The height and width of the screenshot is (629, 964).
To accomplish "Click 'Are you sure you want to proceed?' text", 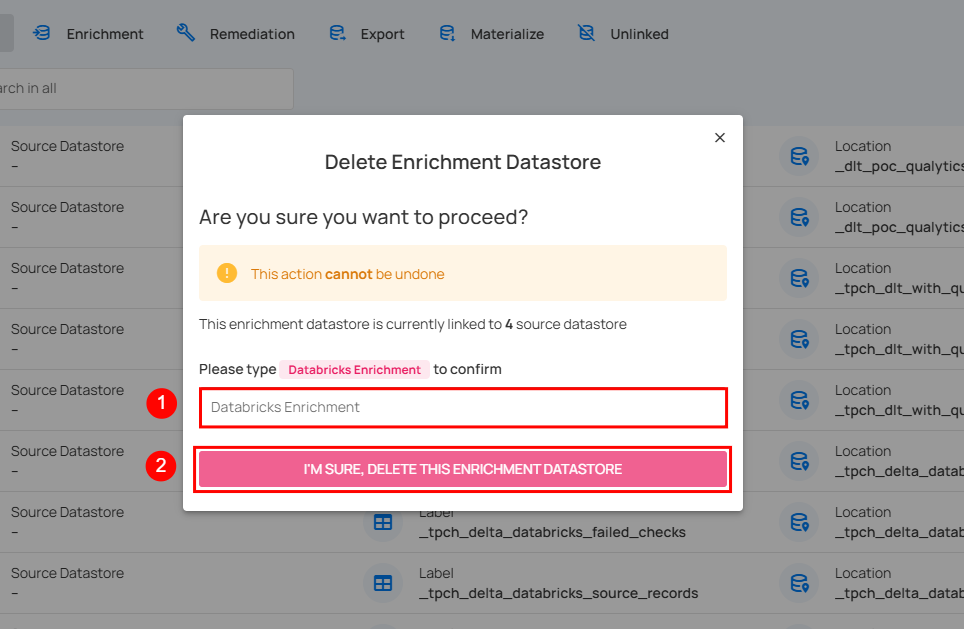I will (363, 217).
